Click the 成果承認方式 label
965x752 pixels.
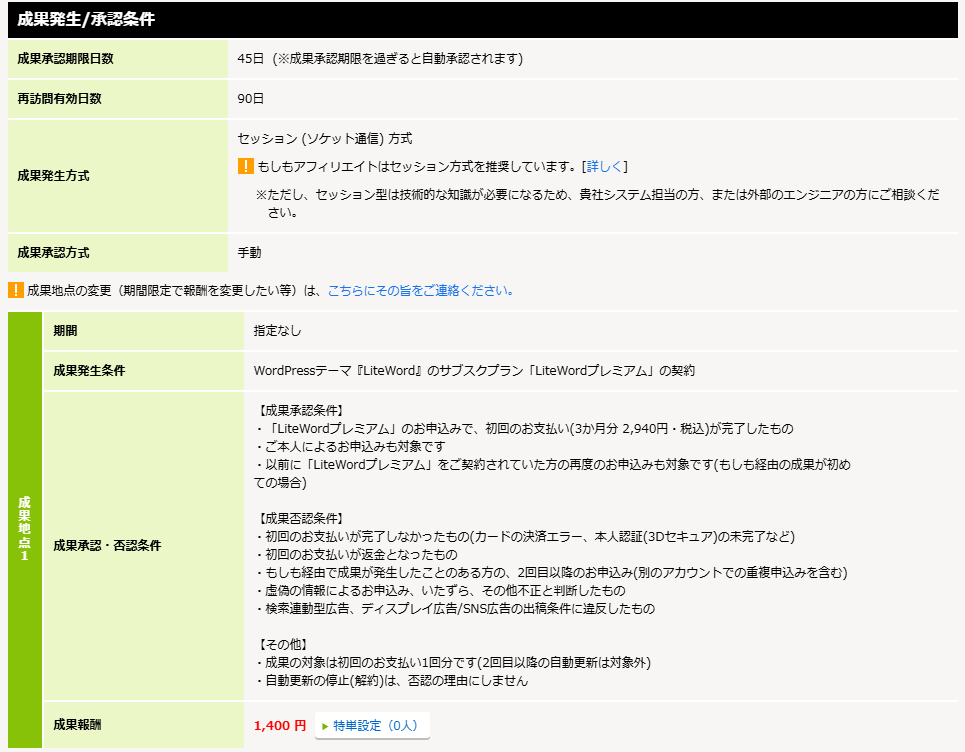click(53, 252)
